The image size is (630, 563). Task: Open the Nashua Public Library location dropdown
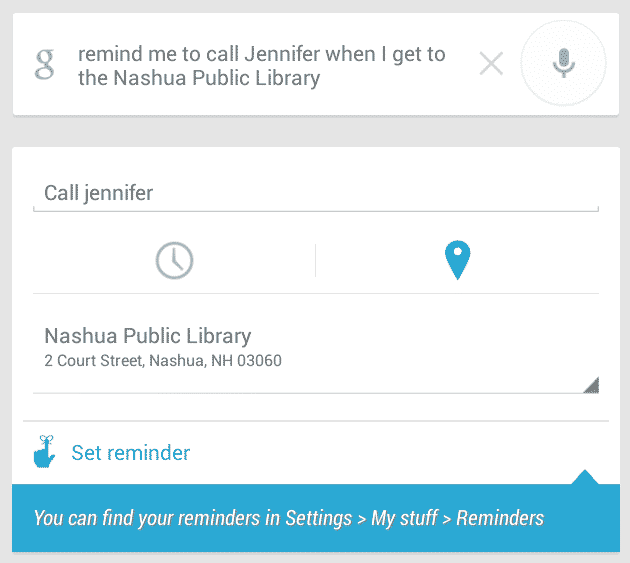(x=315, y=346)
